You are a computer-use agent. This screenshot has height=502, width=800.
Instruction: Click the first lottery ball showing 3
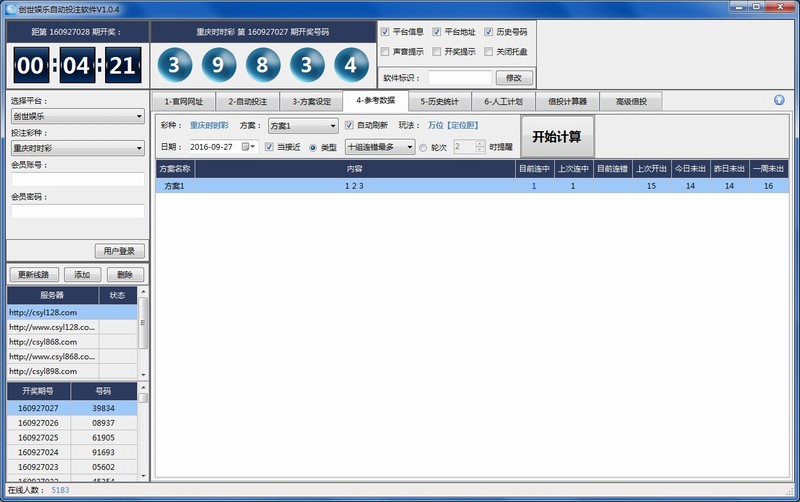tap(175, 65)
